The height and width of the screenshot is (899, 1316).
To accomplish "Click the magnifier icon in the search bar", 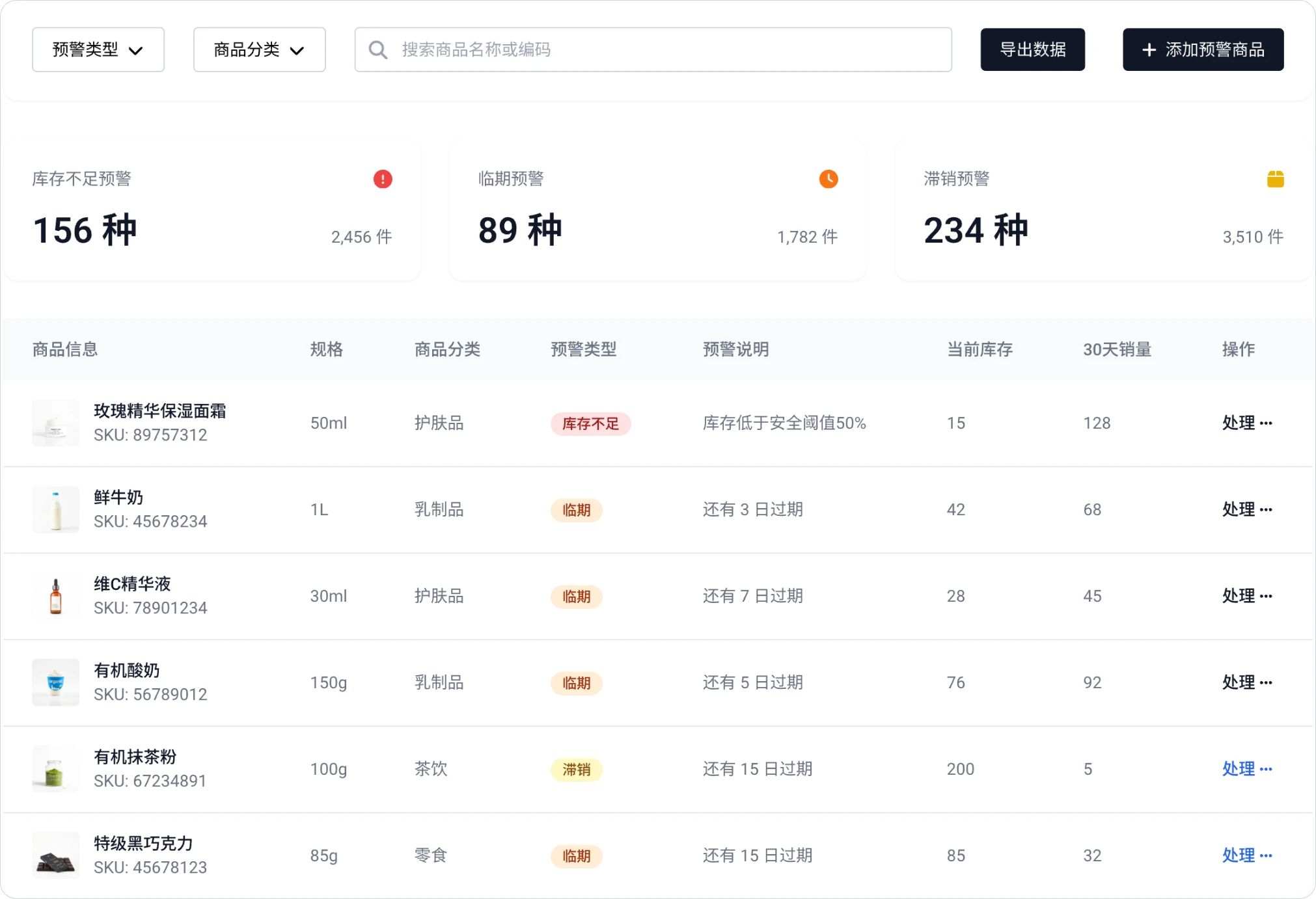I will 378,49.
